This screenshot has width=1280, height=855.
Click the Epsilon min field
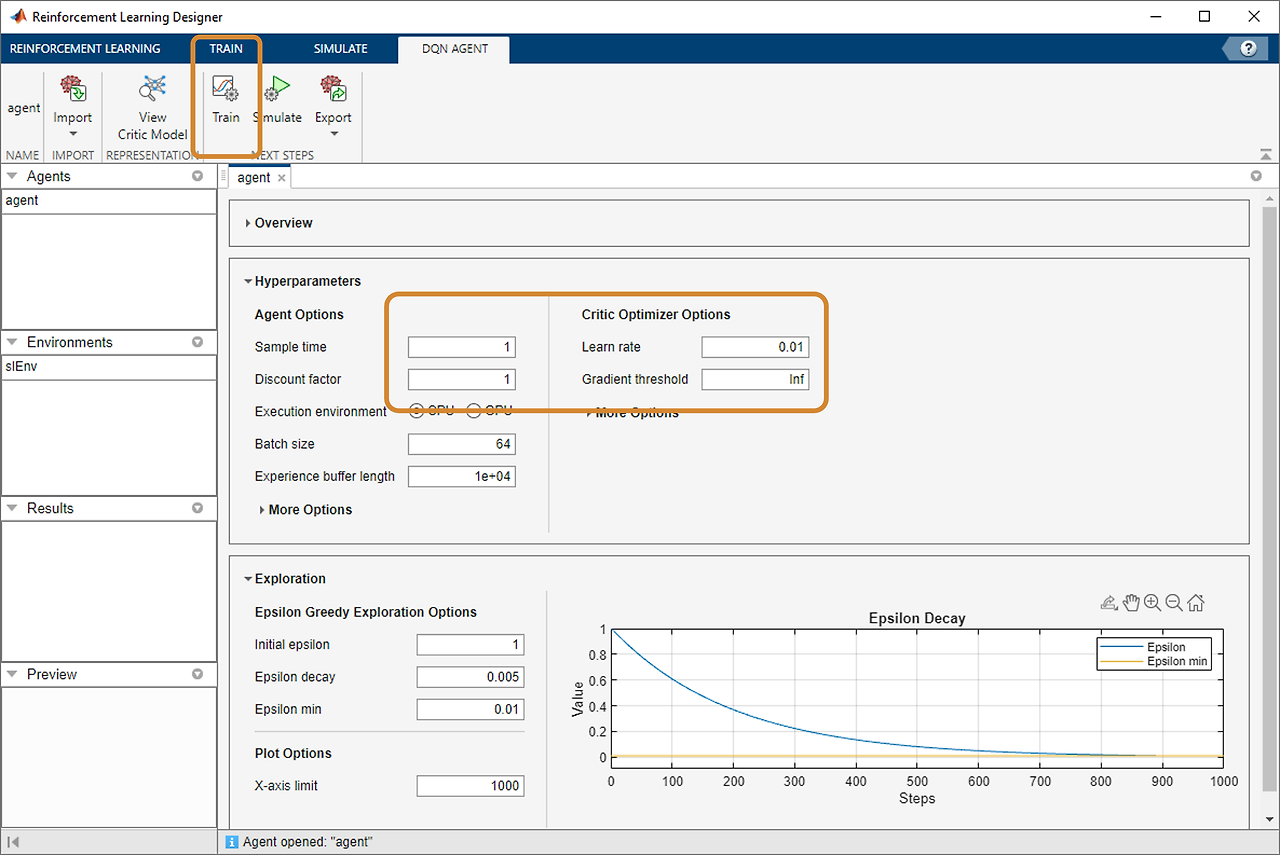point(470,709)
